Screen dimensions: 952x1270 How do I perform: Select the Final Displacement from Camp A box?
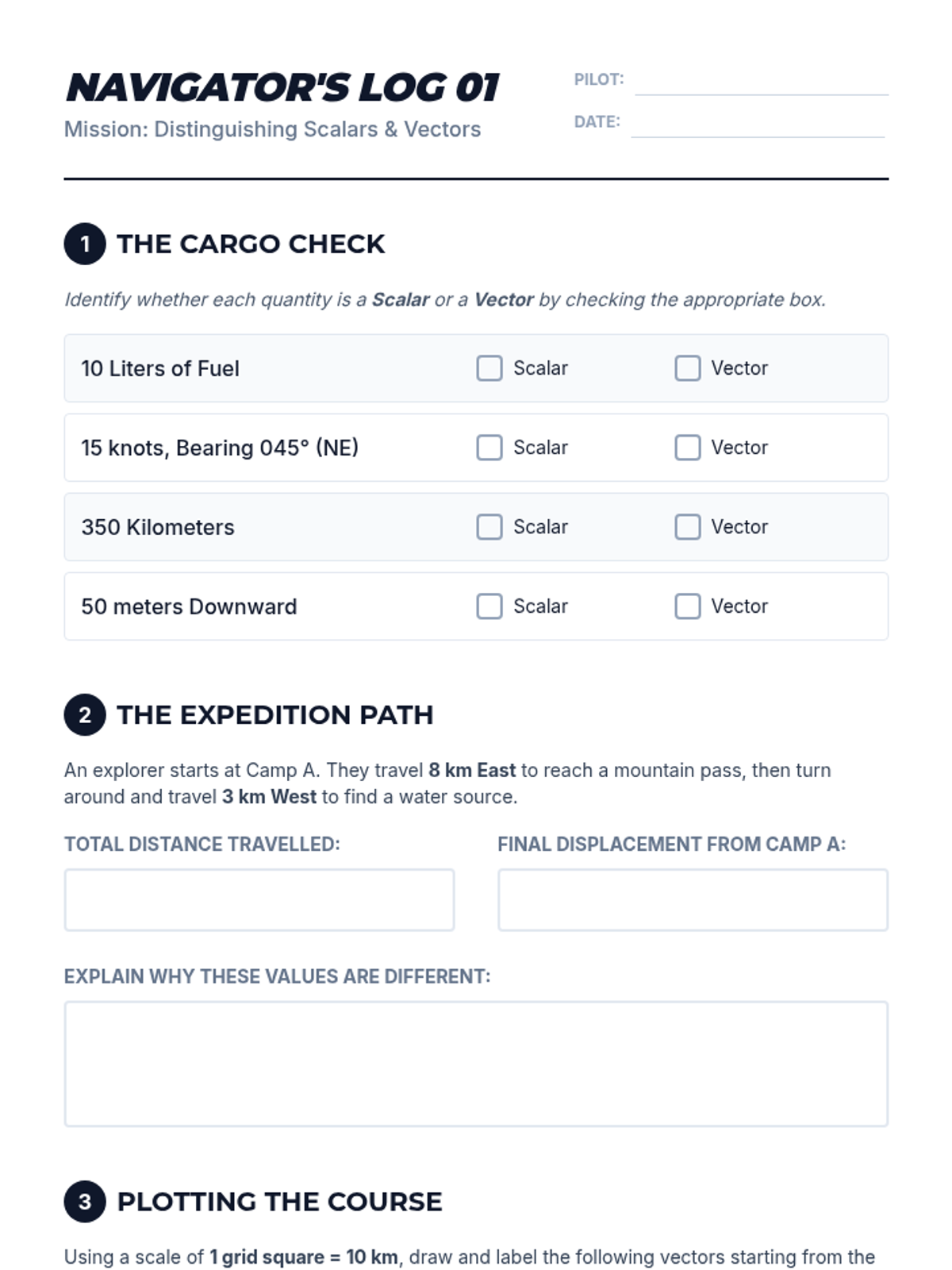(x=693, y=900)
